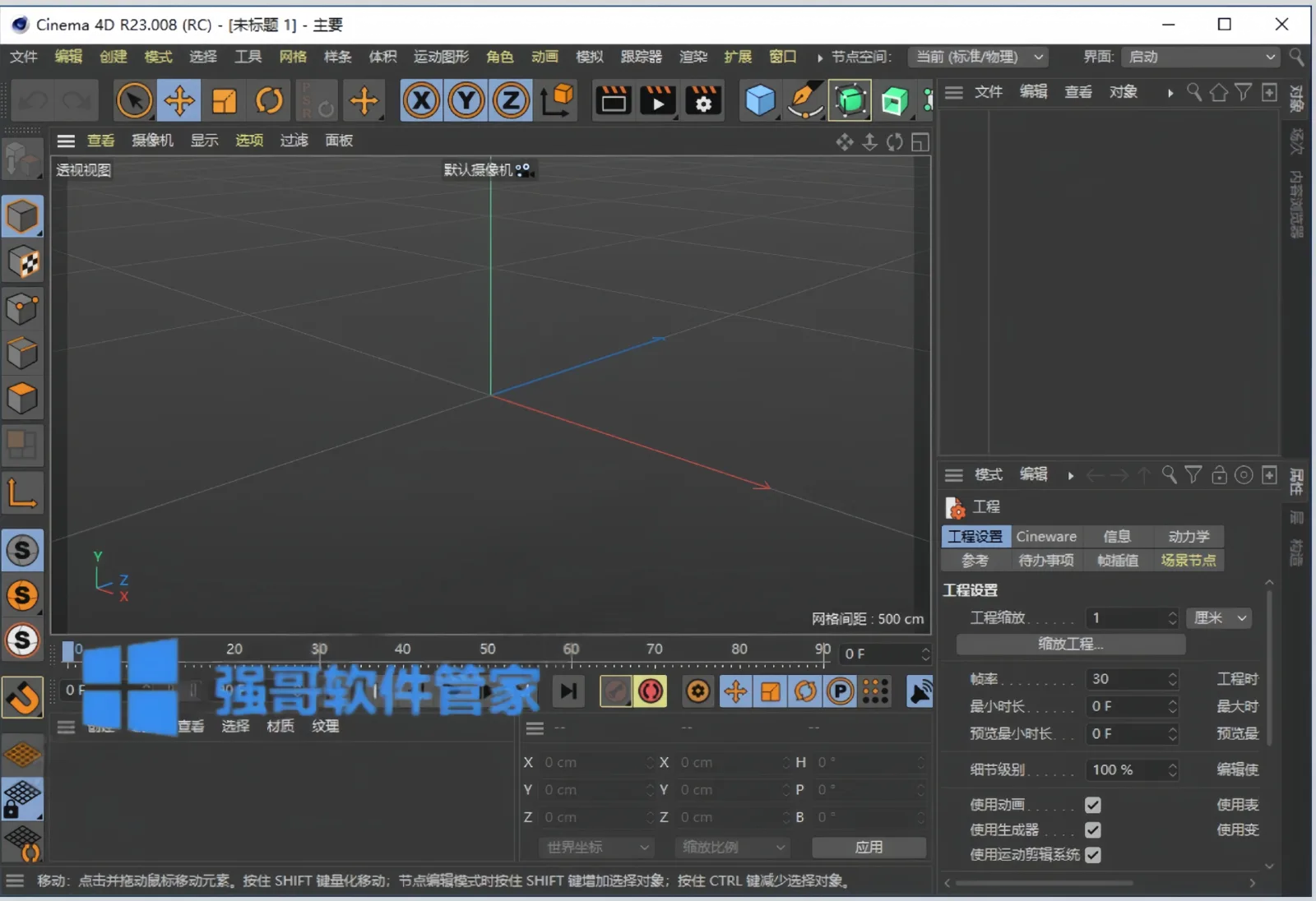Go to the end of the animation

[x=568, y=691]
